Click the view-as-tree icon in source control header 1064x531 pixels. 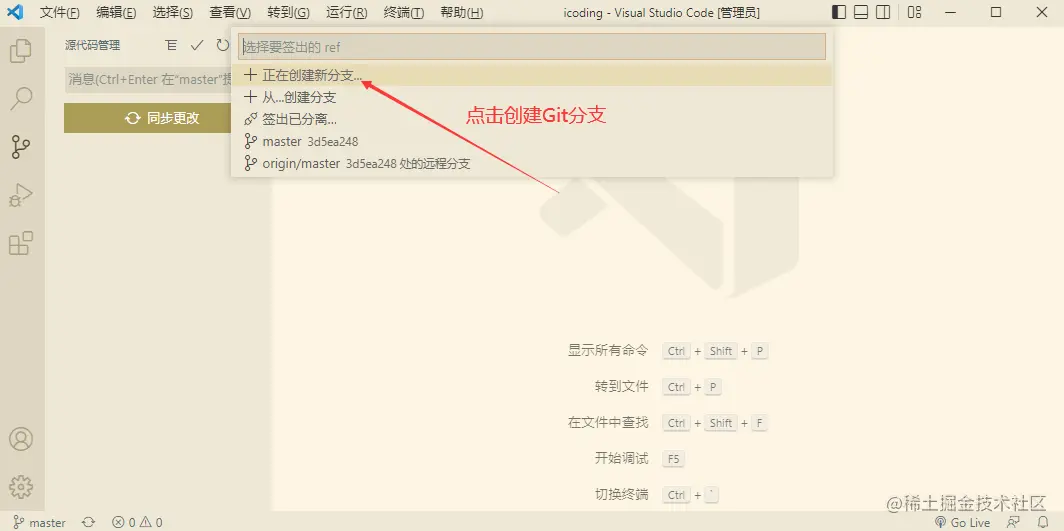coord(172,45)
